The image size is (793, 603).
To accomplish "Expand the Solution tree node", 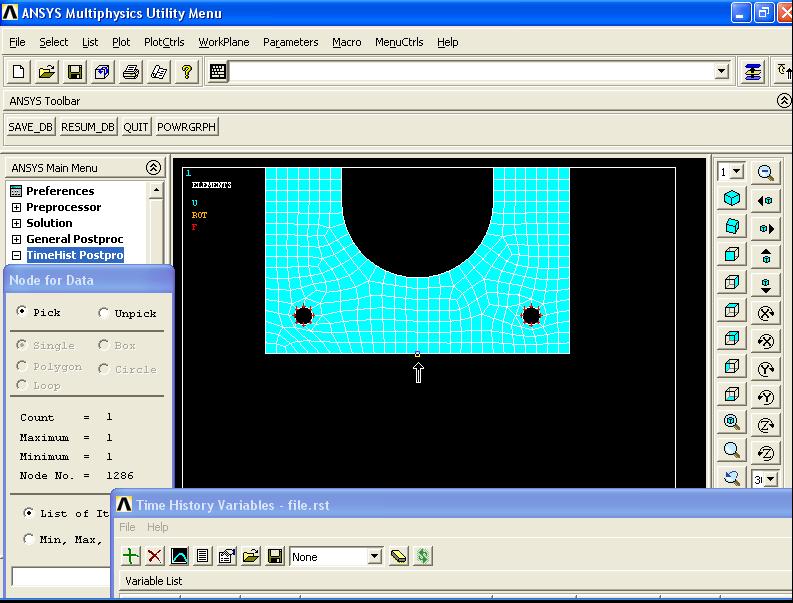I will click(x=16, y=224).
